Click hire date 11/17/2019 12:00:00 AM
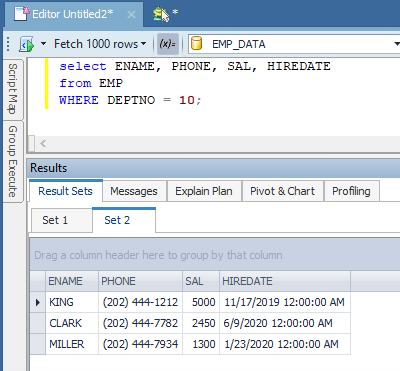The height and width of the screenshot is (371, 400). pos(285,302)
